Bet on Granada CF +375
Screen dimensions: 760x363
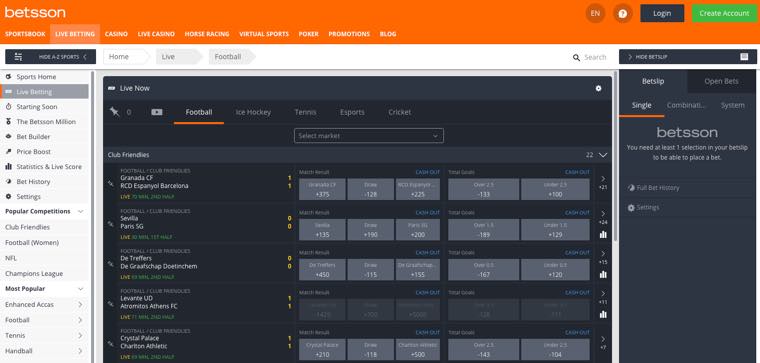(322, 189)
